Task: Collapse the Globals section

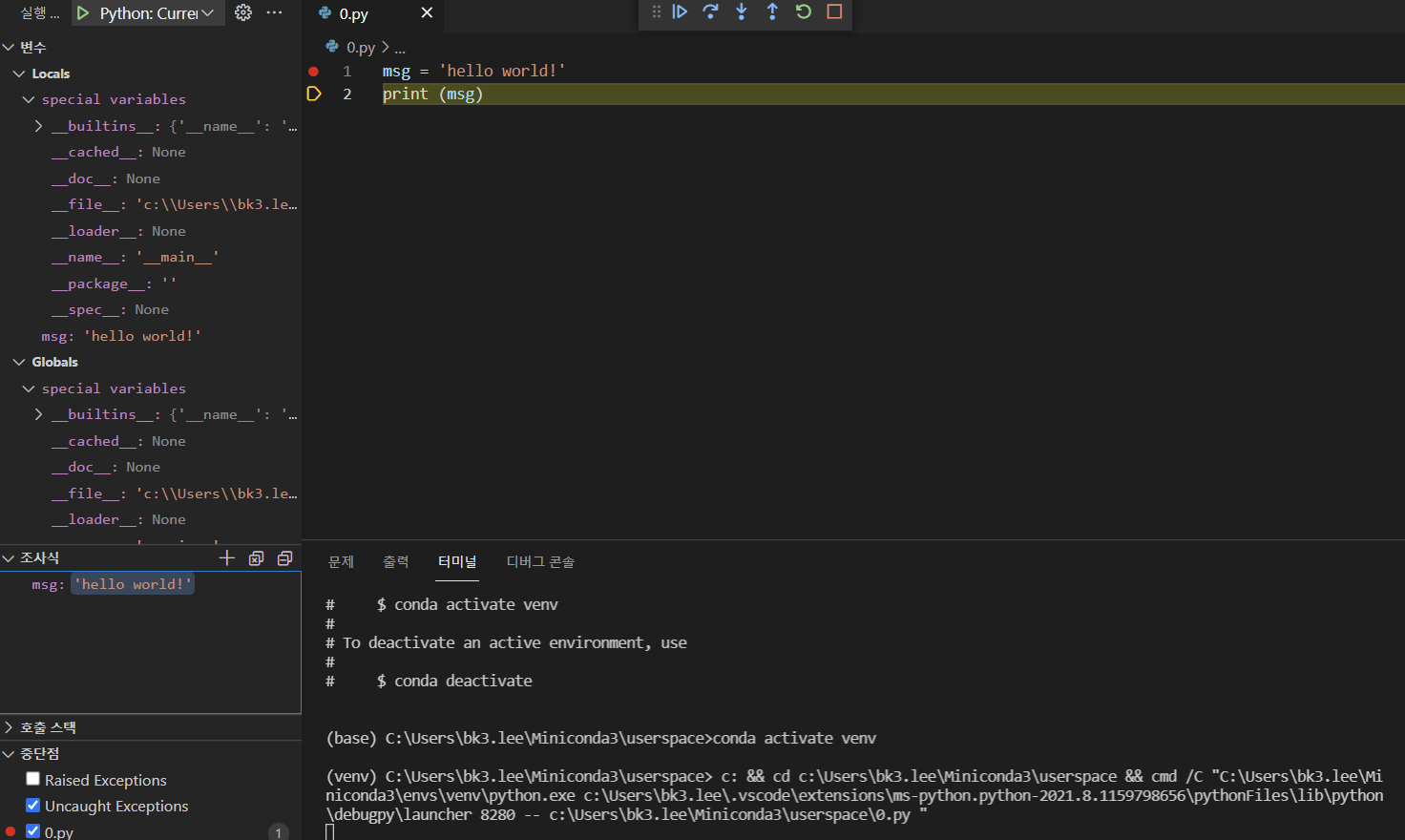Action: pyautogui.click(x=19, y=362)
